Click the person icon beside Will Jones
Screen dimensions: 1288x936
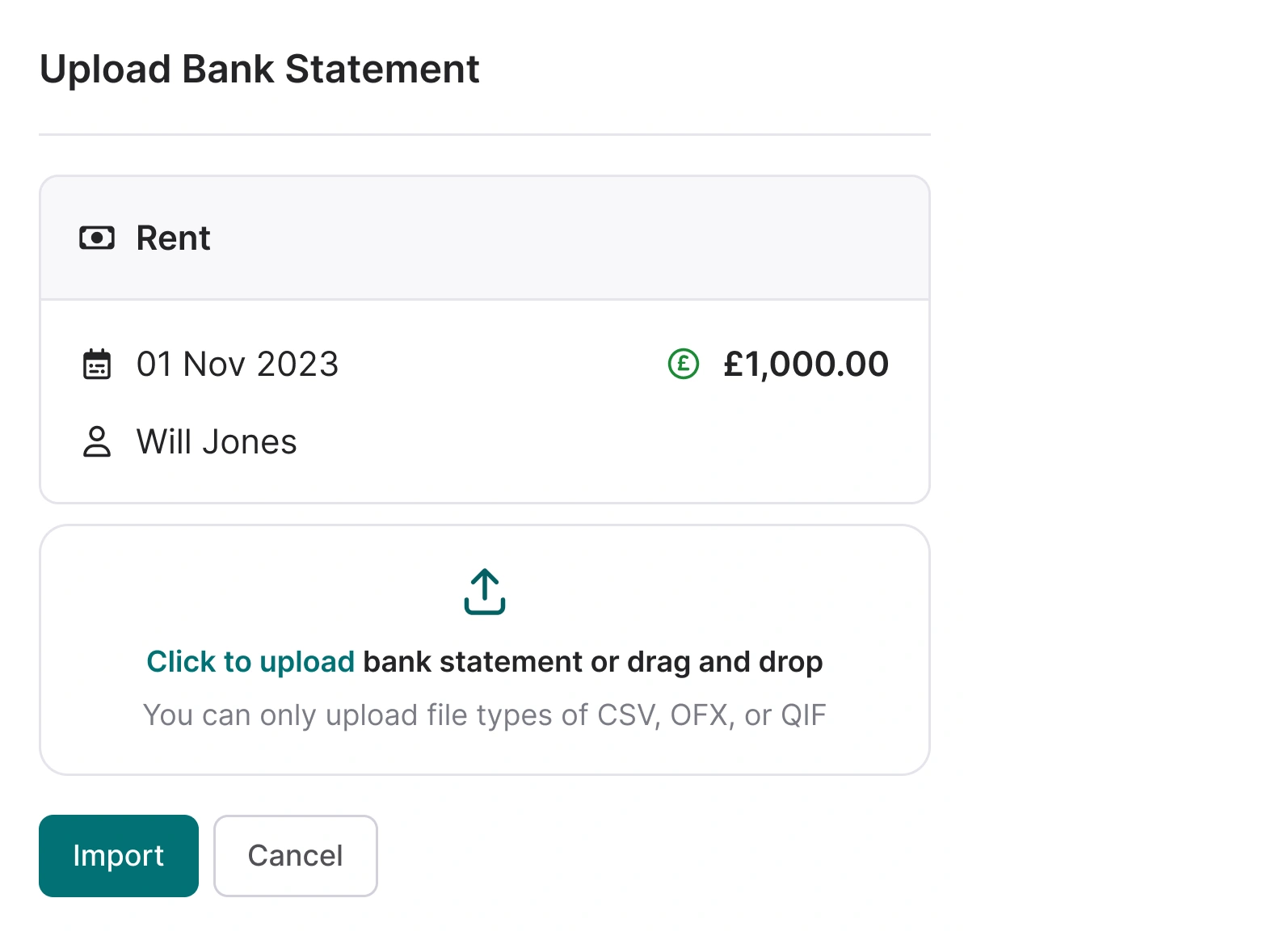(x=97, y=441)
